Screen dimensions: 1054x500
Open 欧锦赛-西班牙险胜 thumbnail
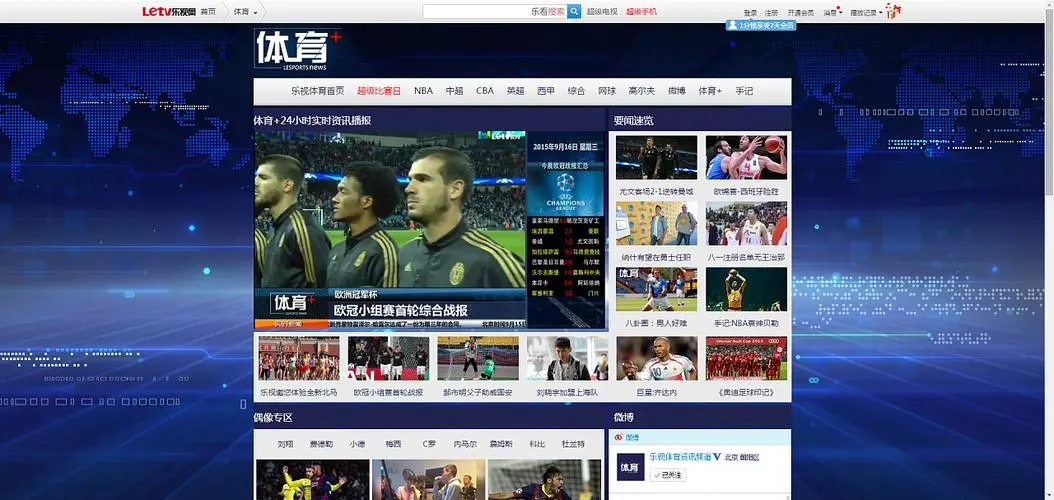(746, 157)
